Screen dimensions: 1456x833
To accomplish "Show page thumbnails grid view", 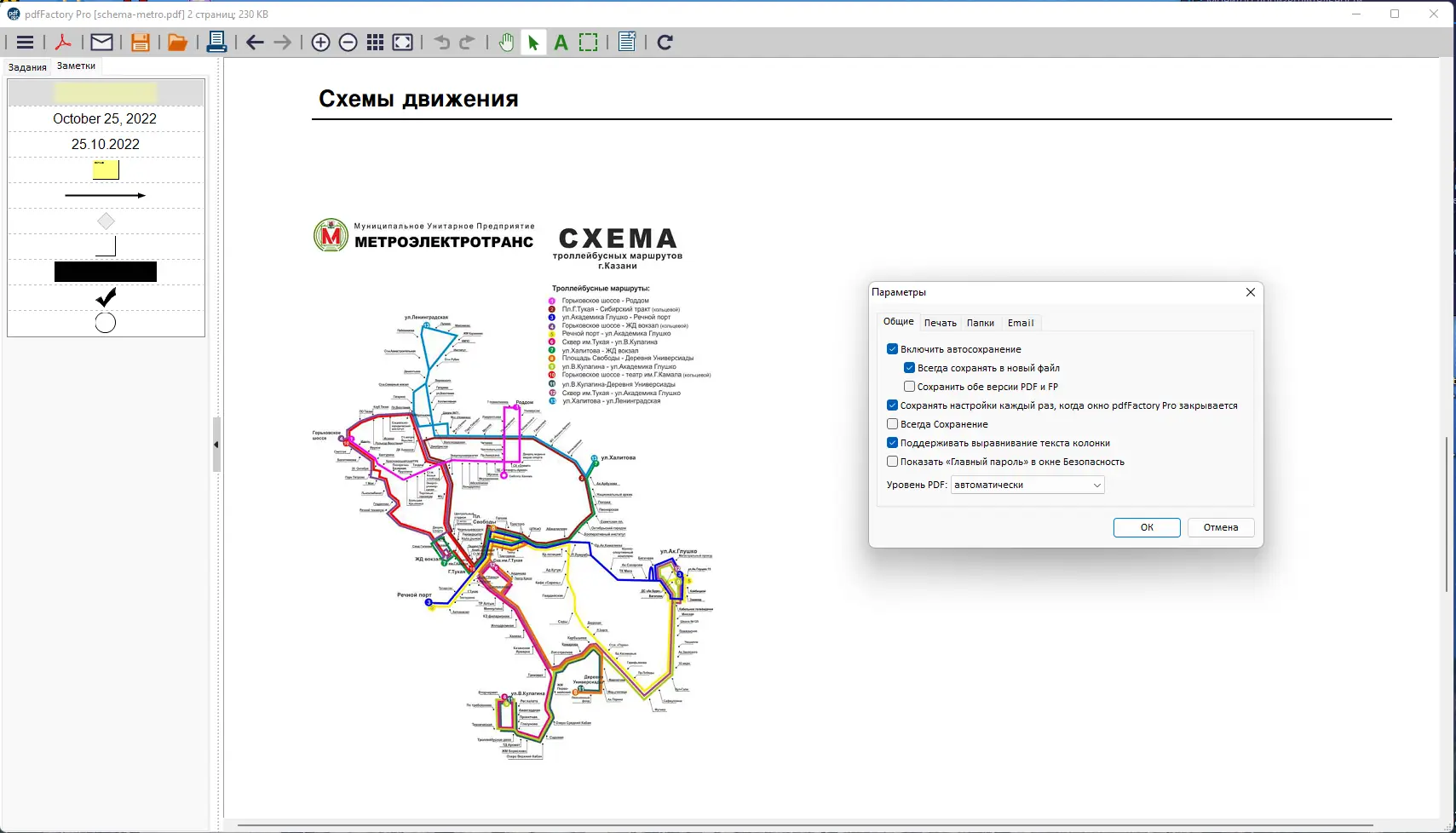I will click(x=375, y=43).
